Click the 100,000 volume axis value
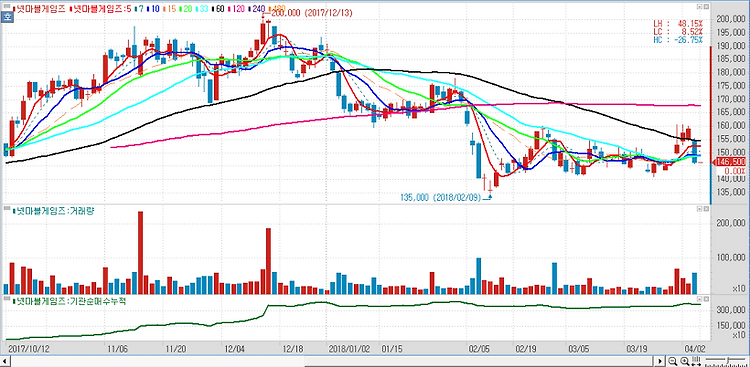This screenshot has height=367, width=750. pos(731,258)
